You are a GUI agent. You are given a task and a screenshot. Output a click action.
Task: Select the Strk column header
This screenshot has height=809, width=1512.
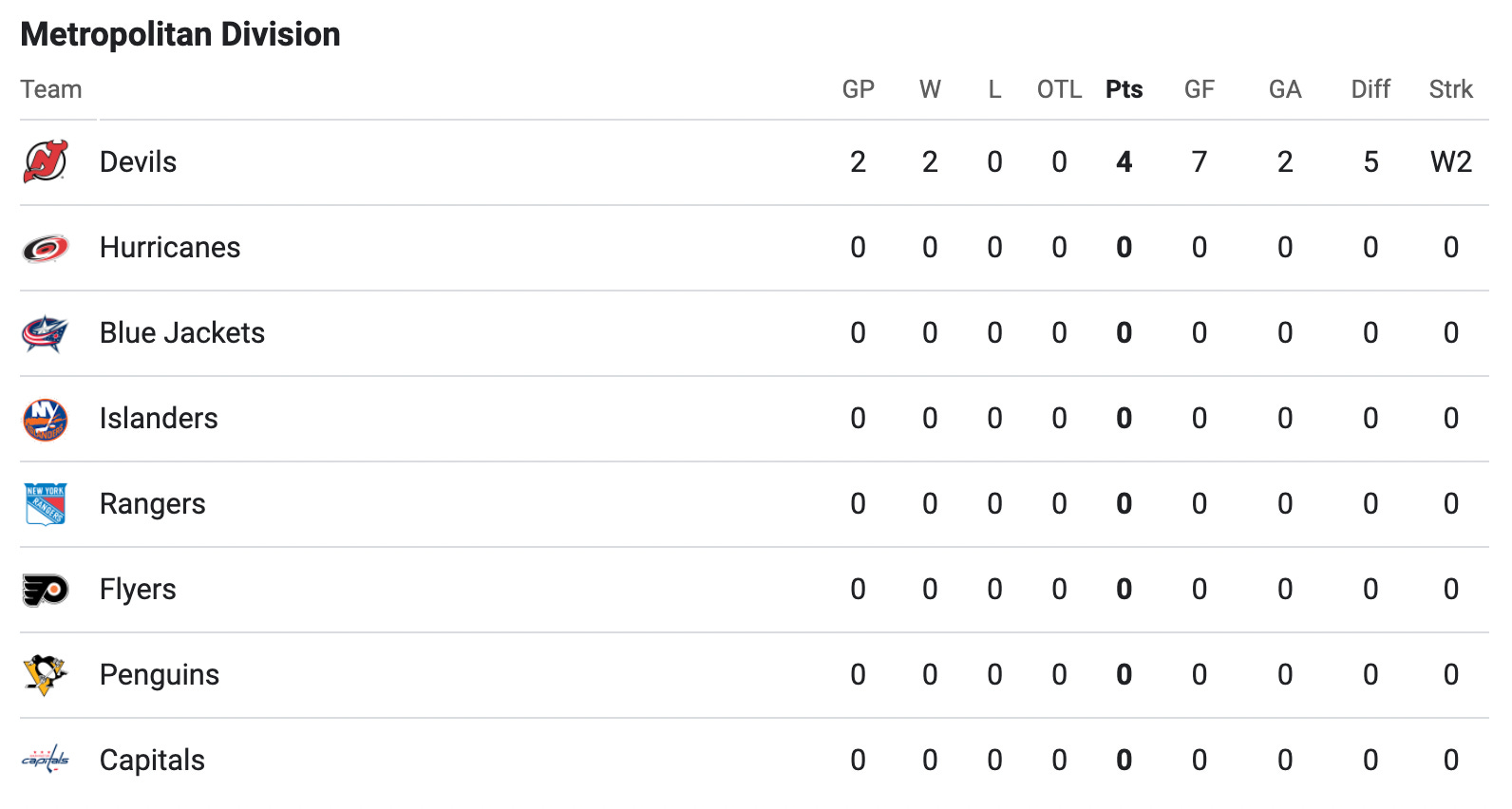tap(1451, 89)
